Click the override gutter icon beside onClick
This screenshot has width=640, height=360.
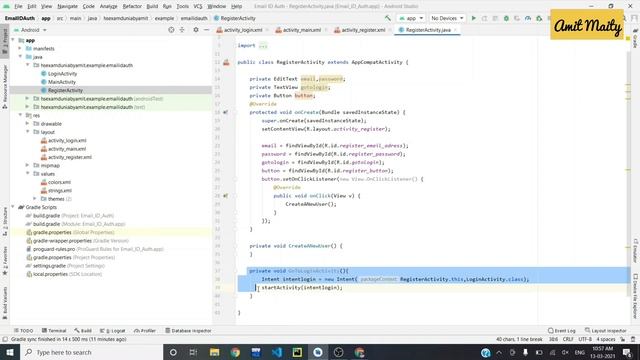tap(225, 196)
